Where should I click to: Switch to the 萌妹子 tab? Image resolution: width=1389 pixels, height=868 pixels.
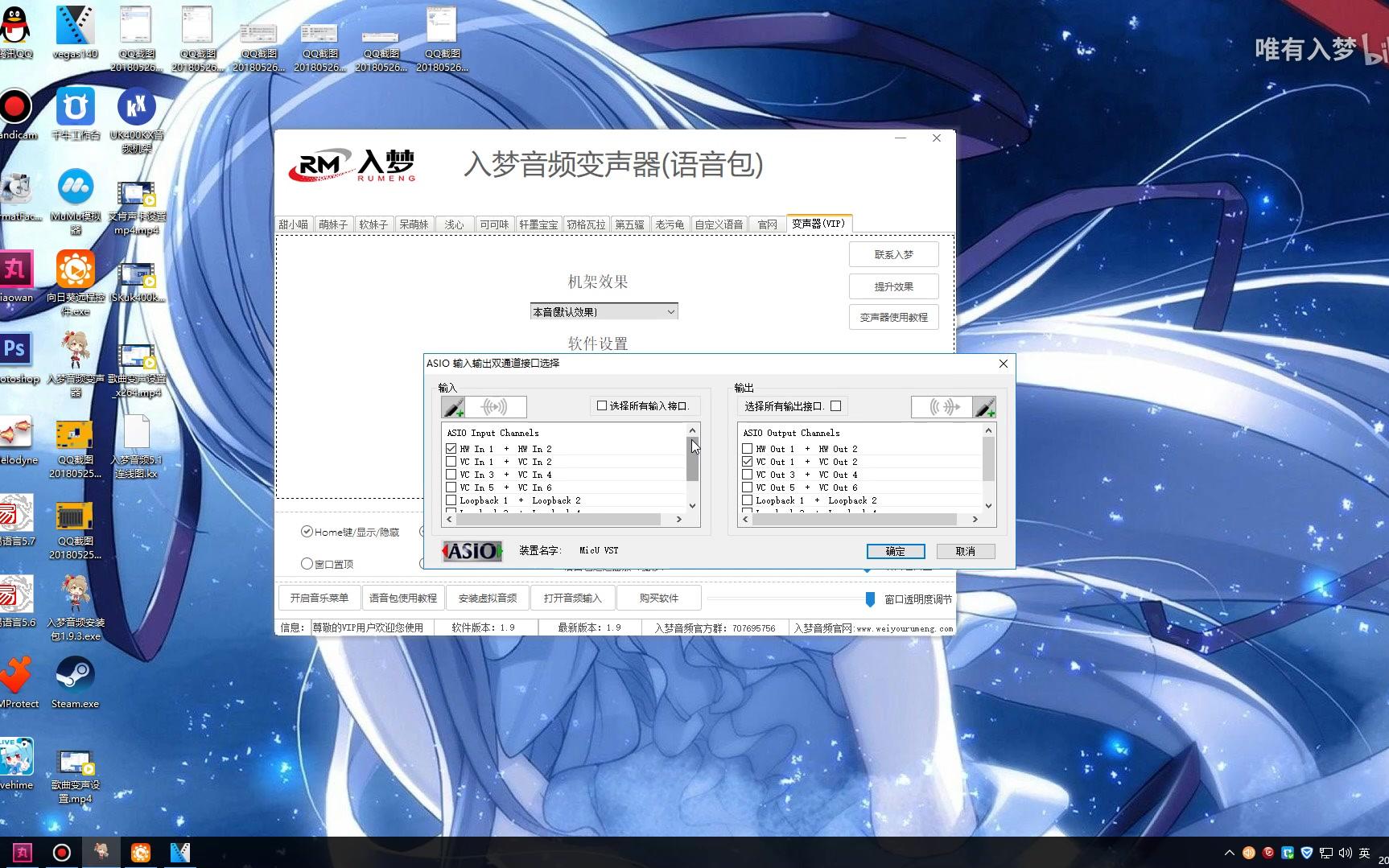pos(333,224)
